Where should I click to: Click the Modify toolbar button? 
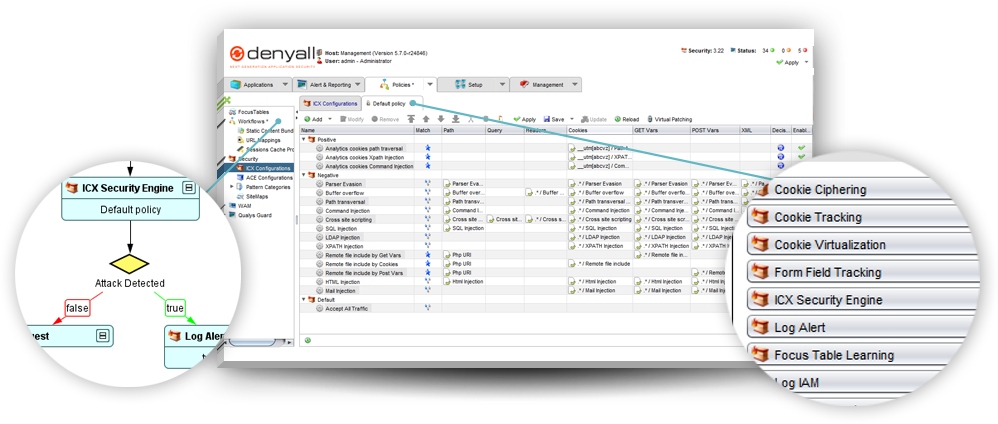coord(353,119)
